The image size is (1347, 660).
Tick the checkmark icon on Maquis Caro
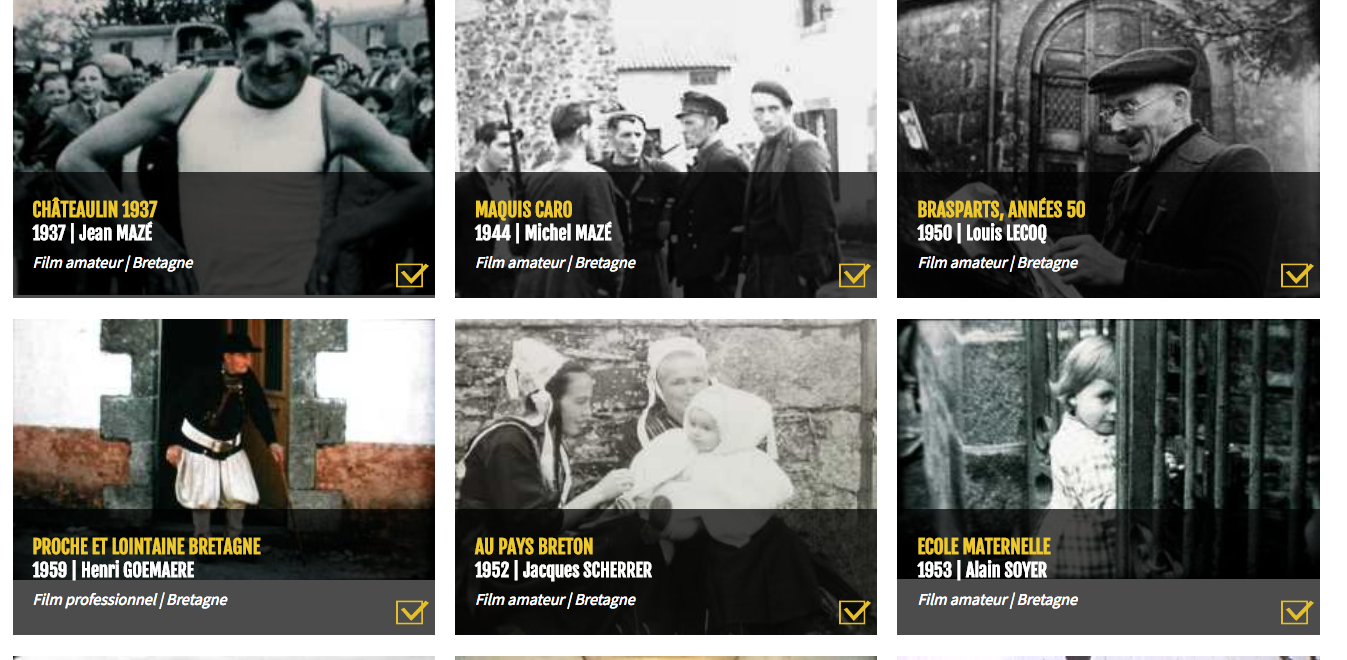(x=854, y=275)
